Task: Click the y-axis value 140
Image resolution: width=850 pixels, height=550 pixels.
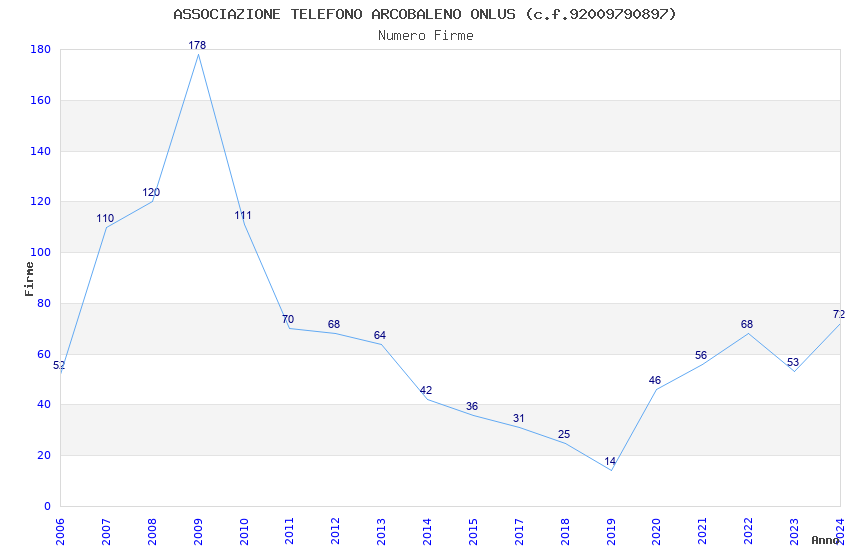Action: (40, 151)
